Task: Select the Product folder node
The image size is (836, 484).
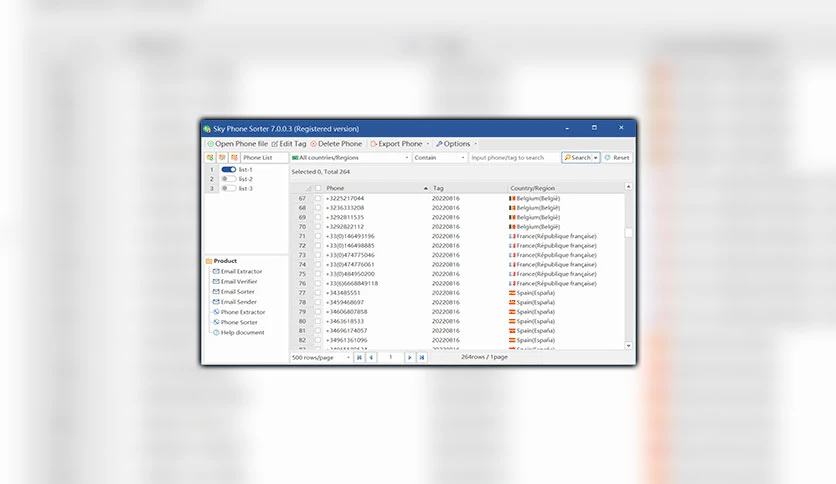Action: (221, 261)
